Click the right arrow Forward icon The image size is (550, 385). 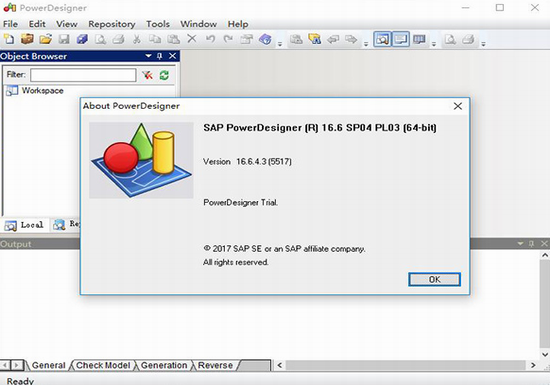[x=351, y=39]
